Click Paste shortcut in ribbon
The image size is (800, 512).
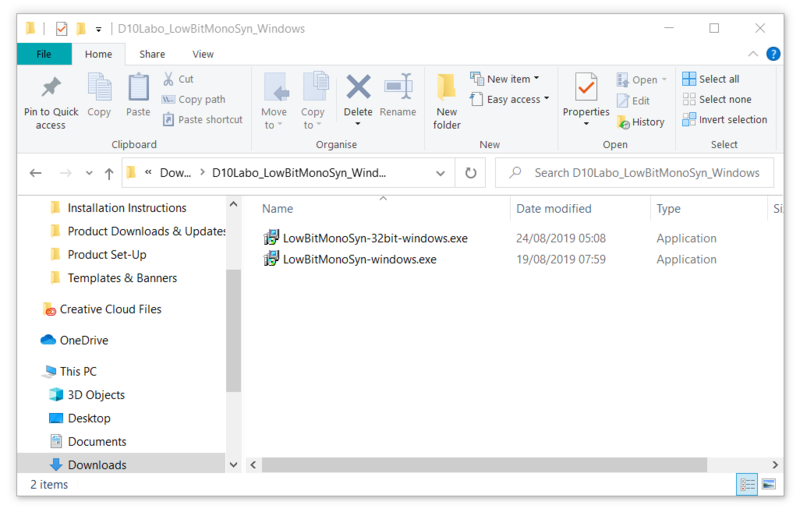[x=203, y=120]
